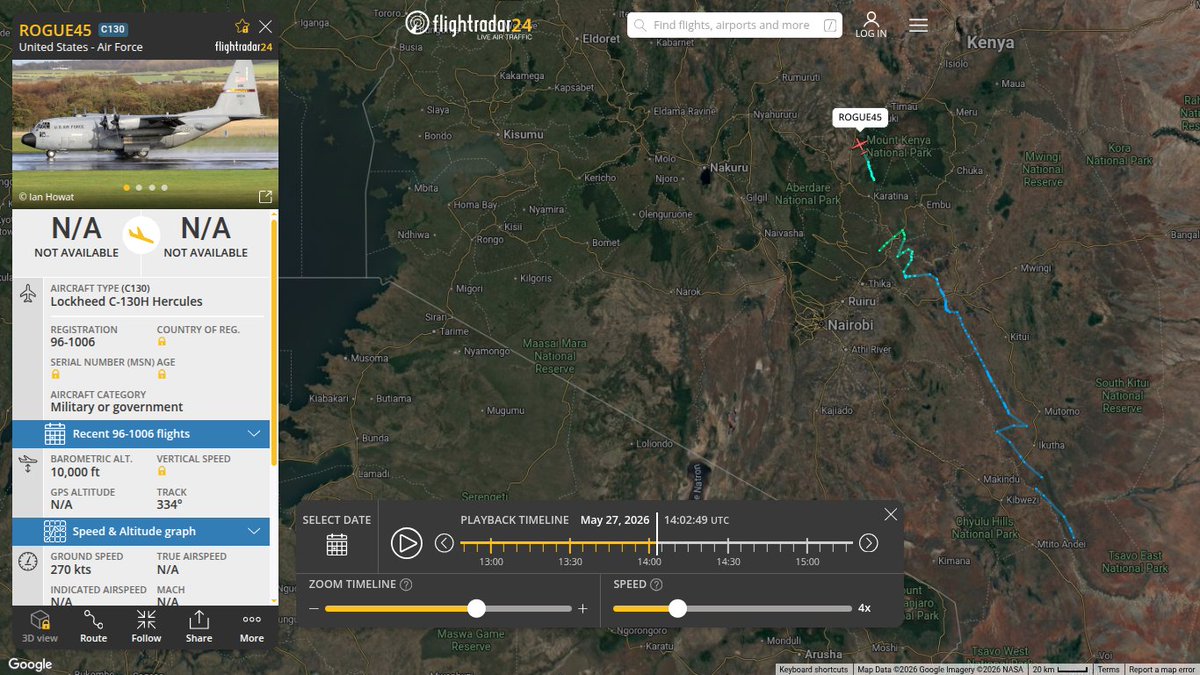Click the 14:02:49 UTC playback time
This screenshot has width=1200, height=675.
[x=697, y=520]
